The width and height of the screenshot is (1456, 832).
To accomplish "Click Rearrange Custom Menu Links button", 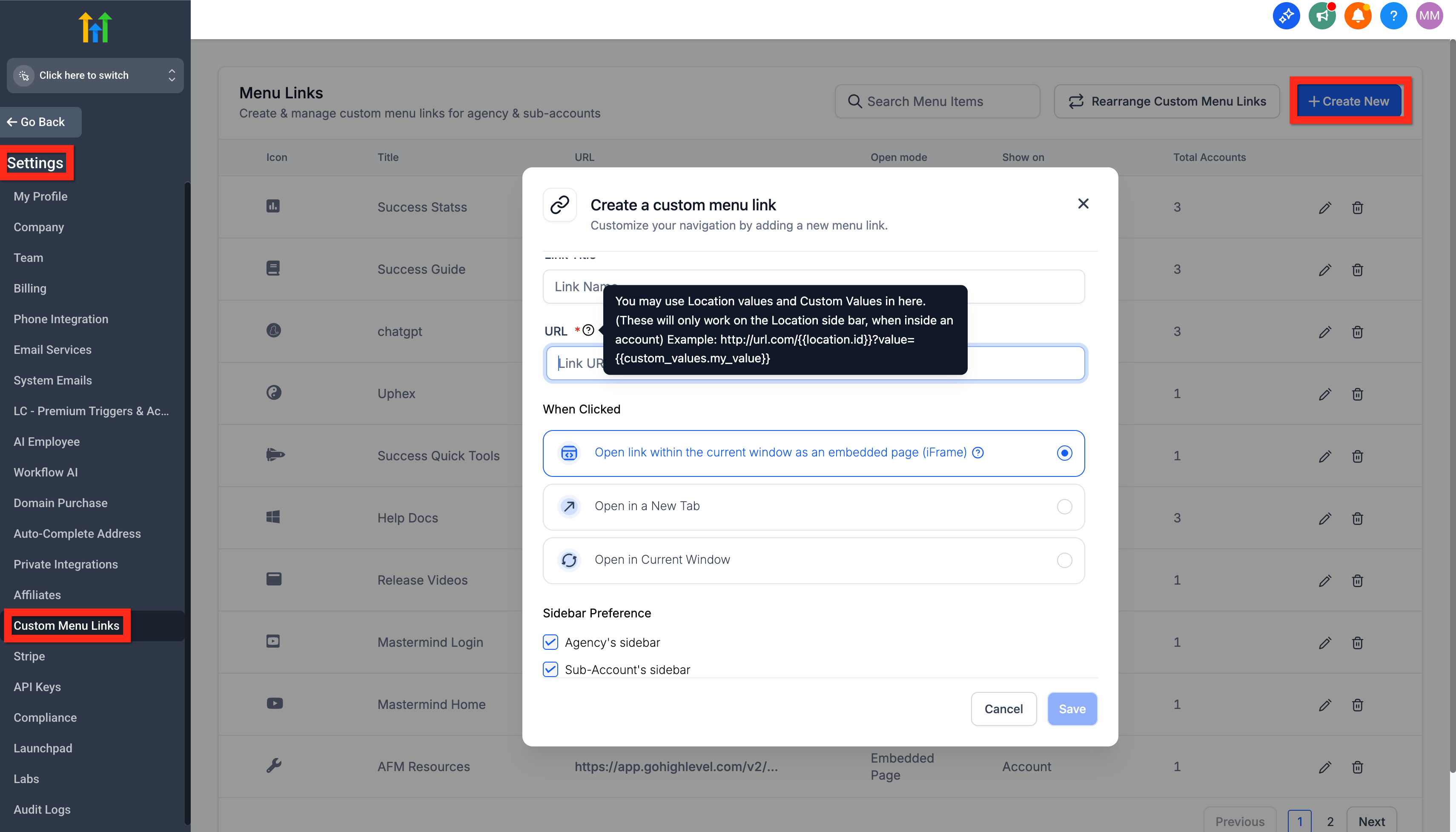I will (x=1167, y=102).
